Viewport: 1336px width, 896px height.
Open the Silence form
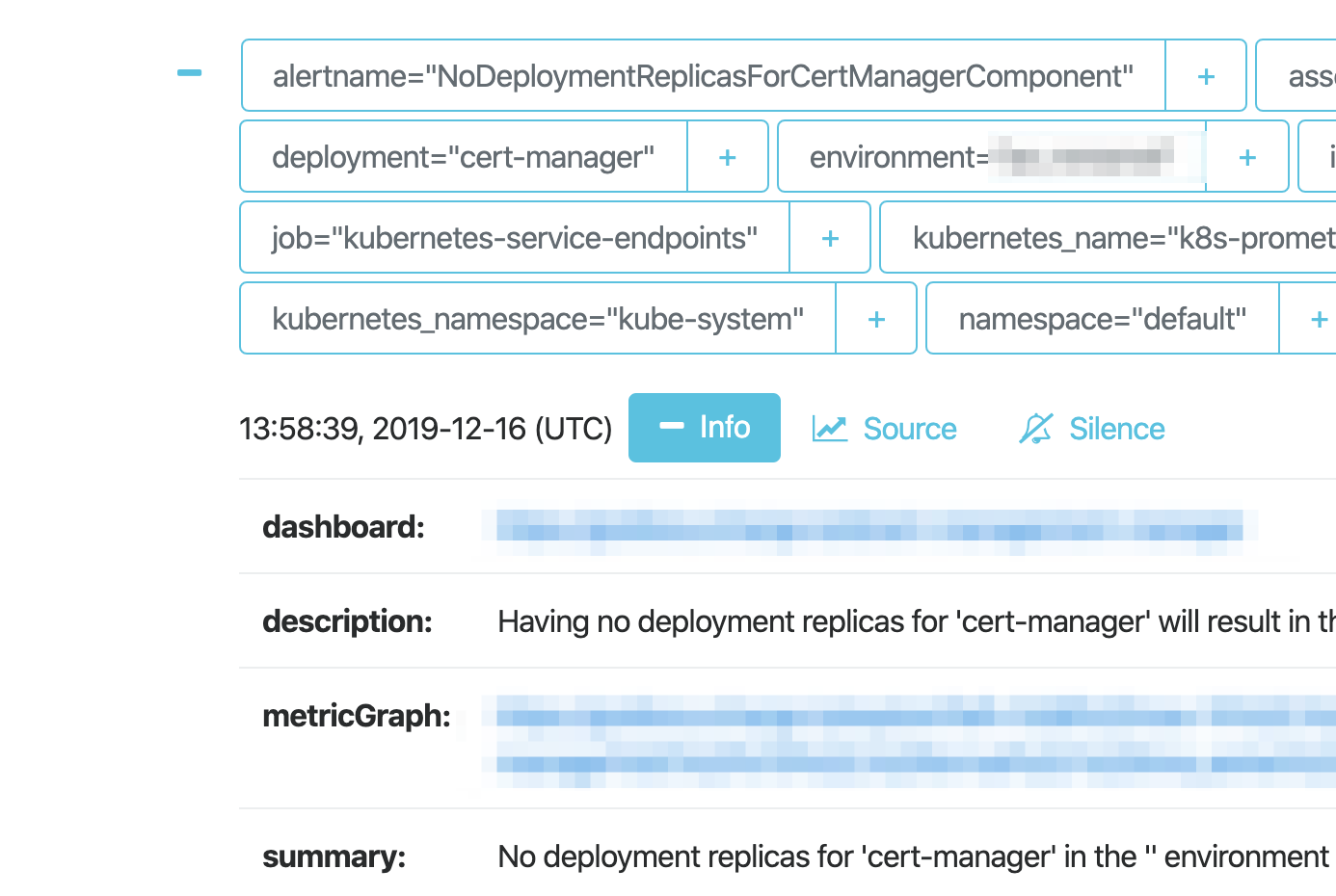pyautogui.click(x=1115, y=428)
